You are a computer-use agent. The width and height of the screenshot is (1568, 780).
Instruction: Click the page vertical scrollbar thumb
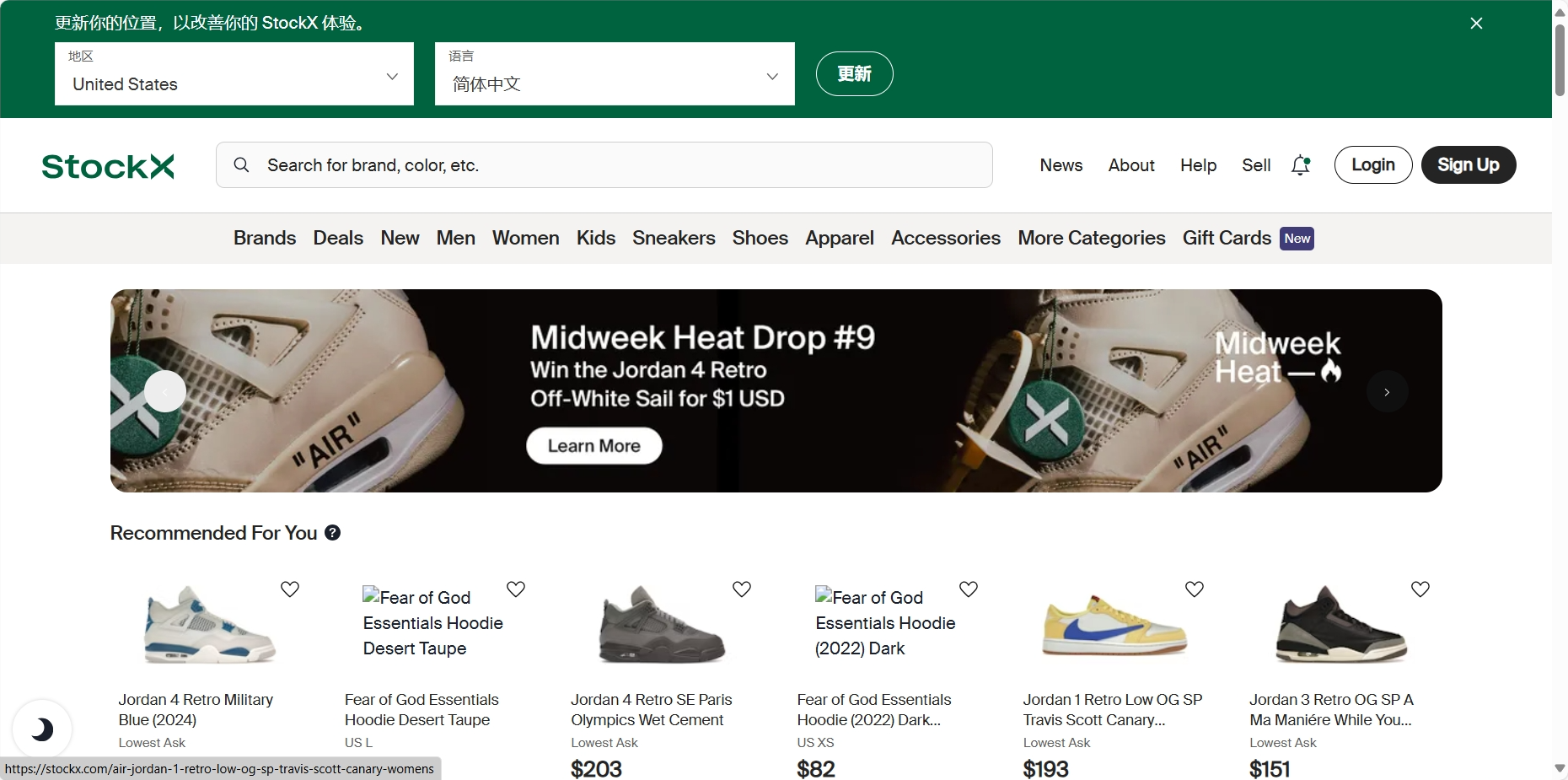(1560, 59)
